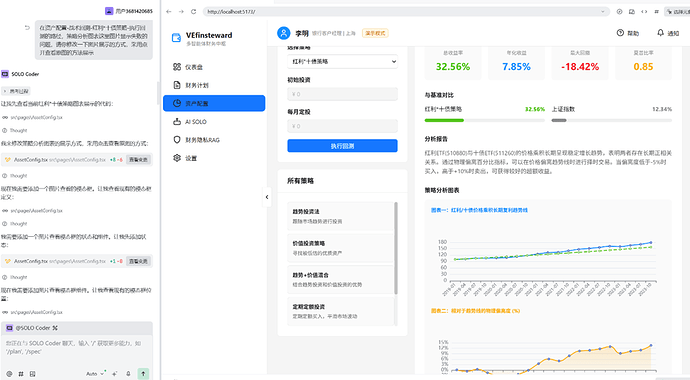Collapse the side panel with the chevron handle
Screen dimensions: 690x380
point(267,197)
